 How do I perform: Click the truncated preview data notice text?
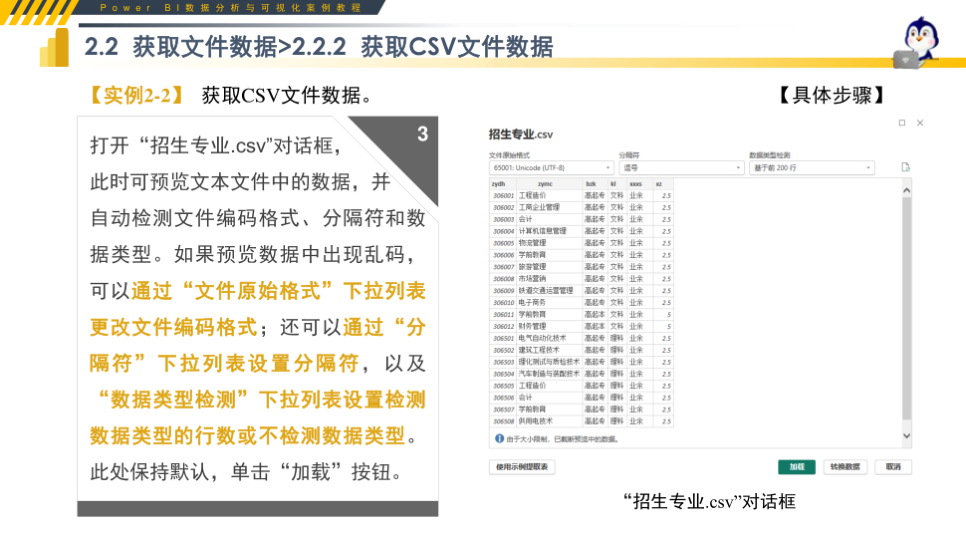click(x=562, y=439)
